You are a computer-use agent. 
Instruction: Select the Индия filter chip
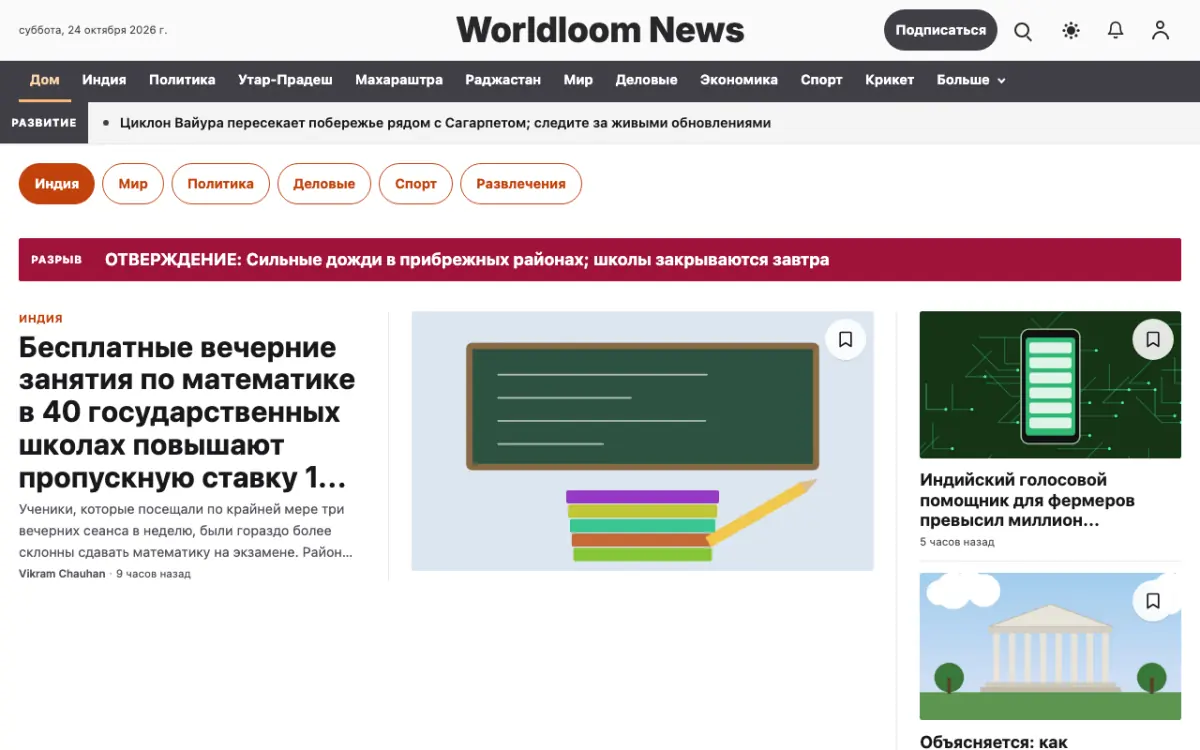click(x=57, y=184)
